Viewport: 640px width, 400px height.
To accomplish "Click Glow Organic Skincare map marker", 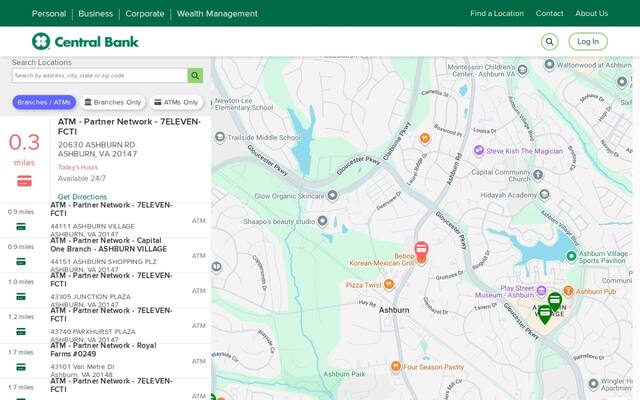I will pos(333,196).
